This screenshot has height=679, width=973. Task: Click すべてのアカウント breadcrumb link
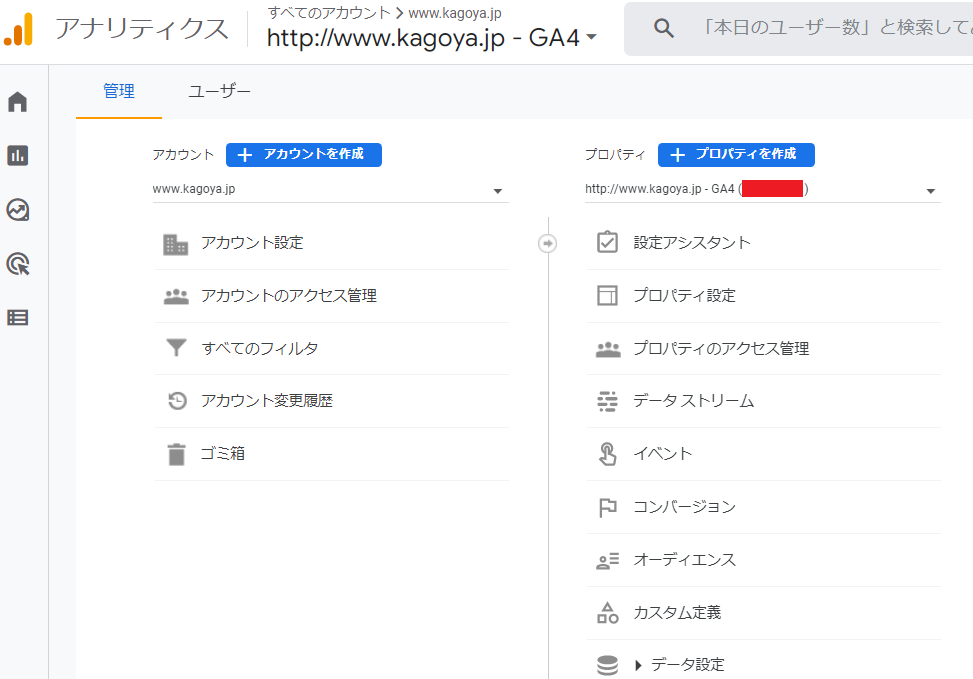point(329,12)
